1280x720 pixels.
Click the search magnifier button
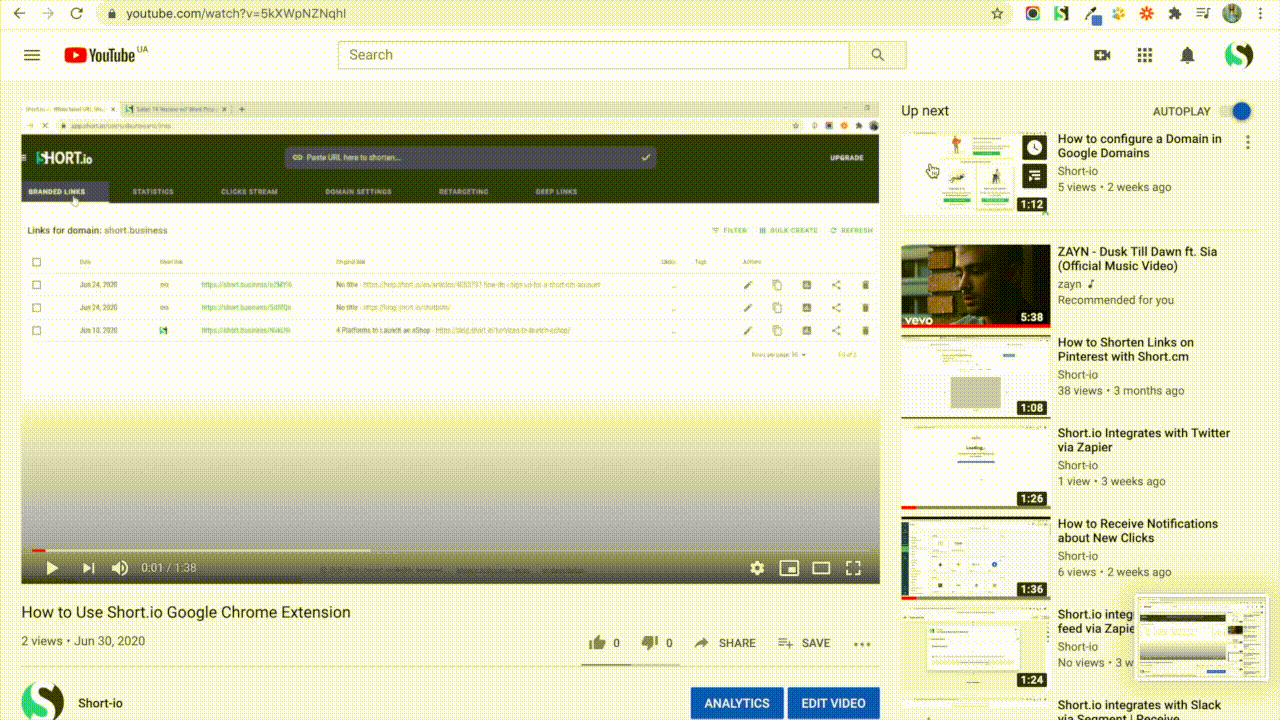click(x=878, y=55)
